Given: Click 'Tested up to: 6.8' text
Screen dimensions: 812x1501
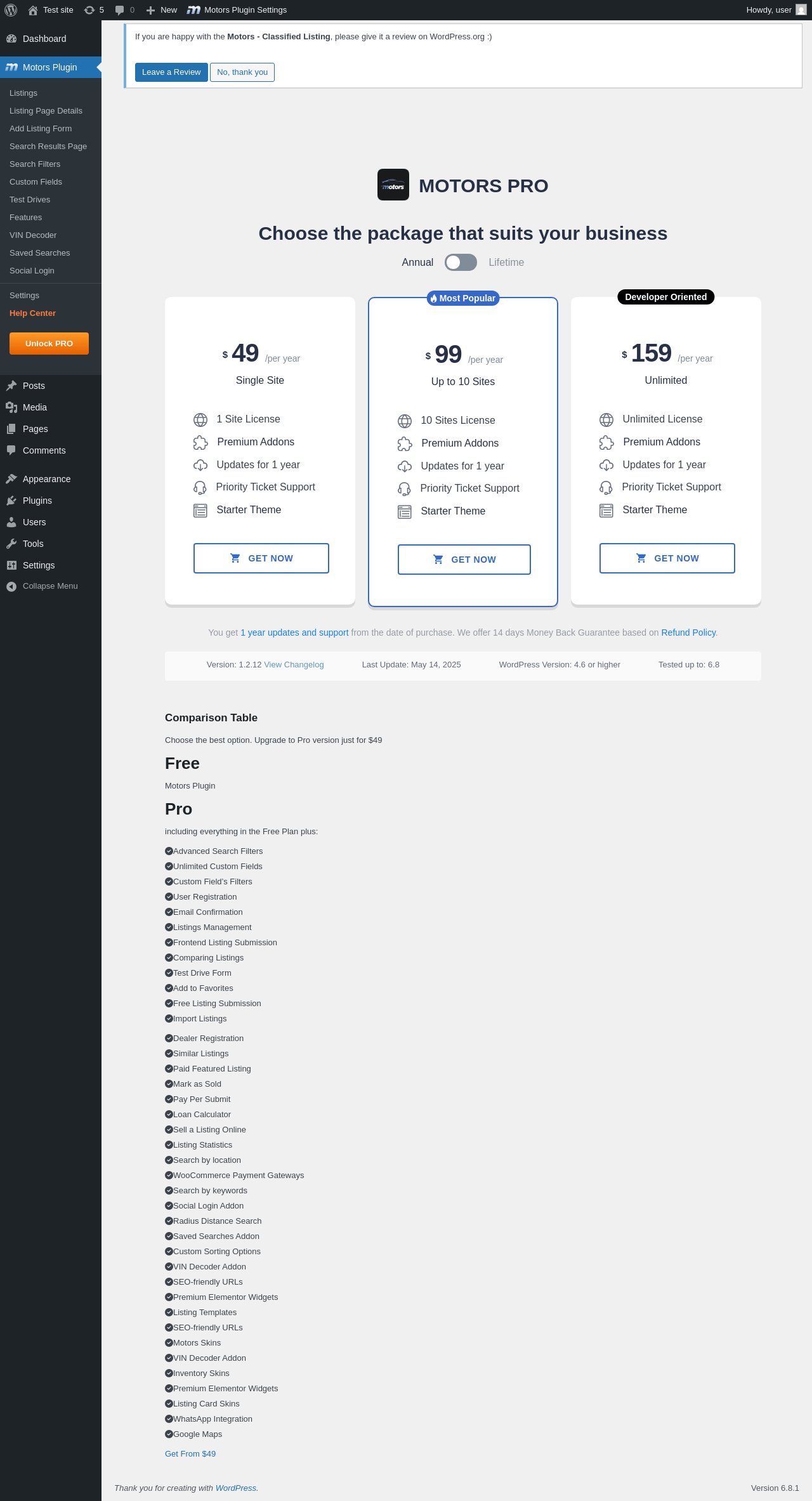Looking at the screenshot, I should pos(689,665).
